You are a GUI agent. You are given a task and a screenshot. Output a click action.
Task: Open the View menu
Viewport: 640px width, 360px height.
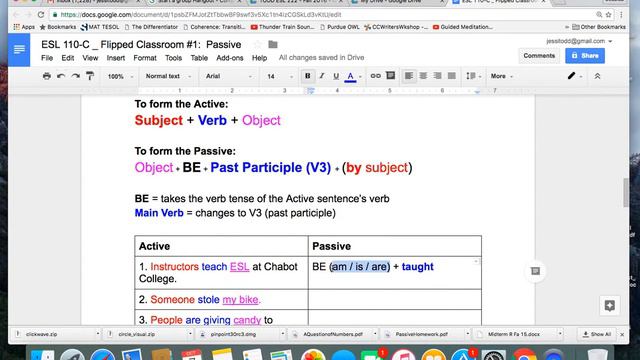(90, 58)
